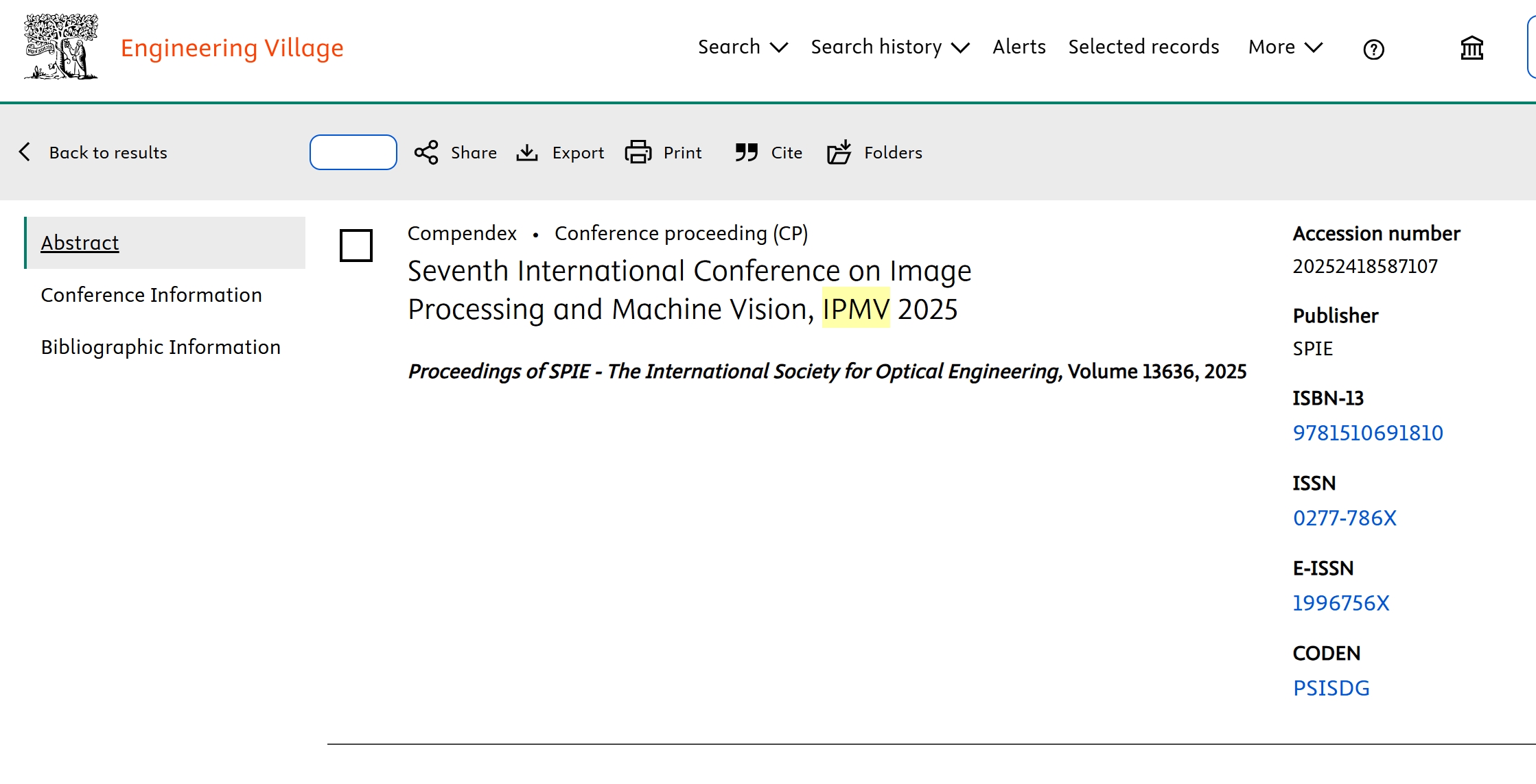1536x784 pixels.
Task: Click the Print printer icon
Action: coord(638,152)
